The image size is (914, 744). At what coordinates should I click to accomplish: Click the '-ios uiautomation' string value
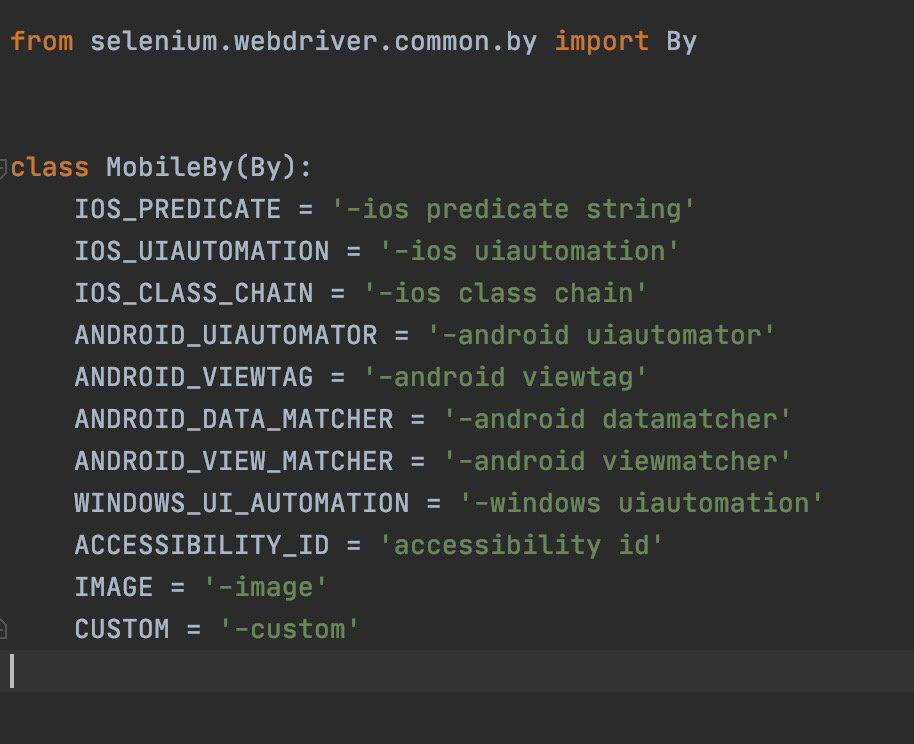pyautogui.click(x=529, y=252)
